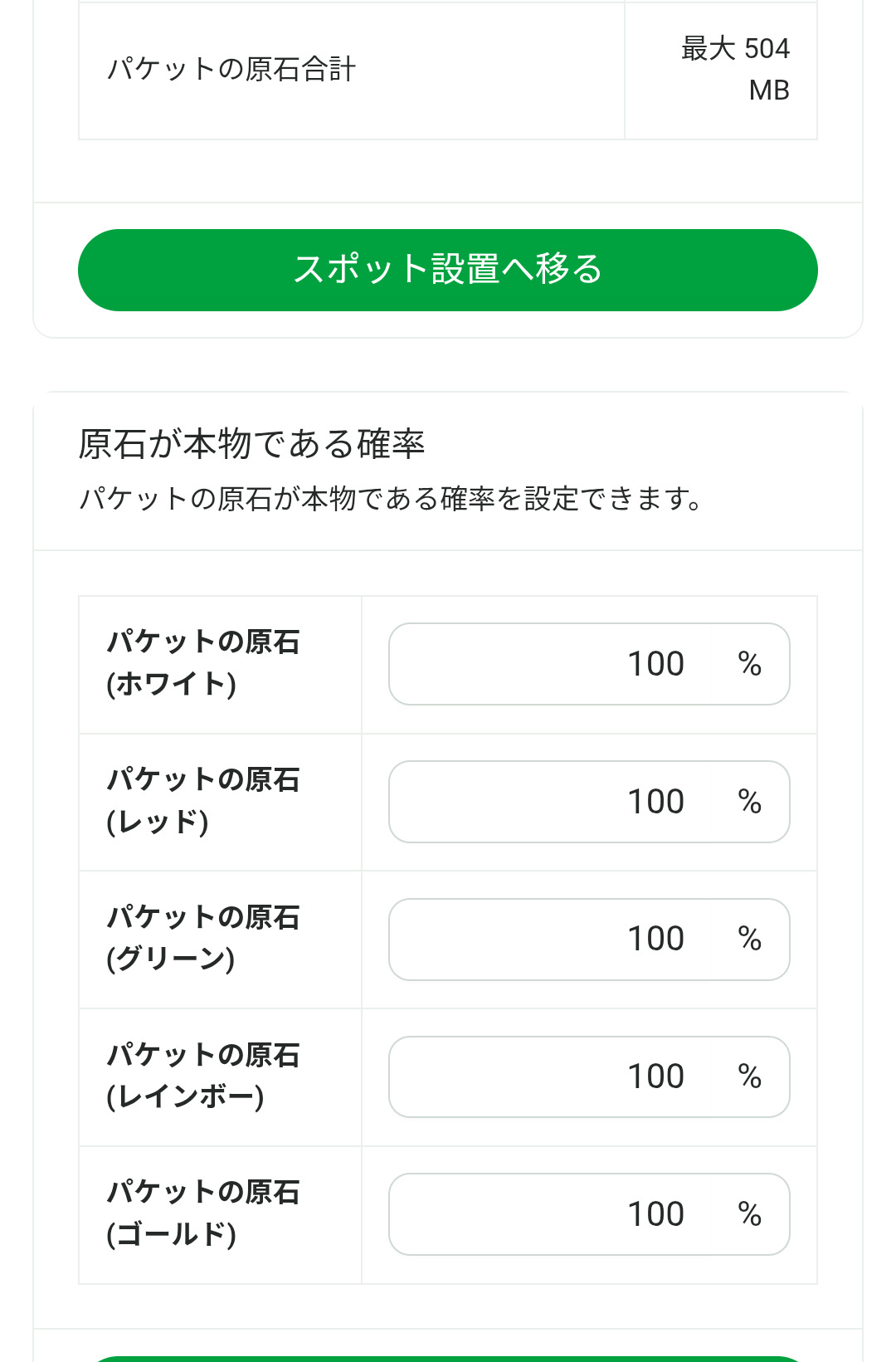Screen dimensions: 896x1362
Task: Select the パケットの原石(ゴールド) row label
Action: point(203,1213)
